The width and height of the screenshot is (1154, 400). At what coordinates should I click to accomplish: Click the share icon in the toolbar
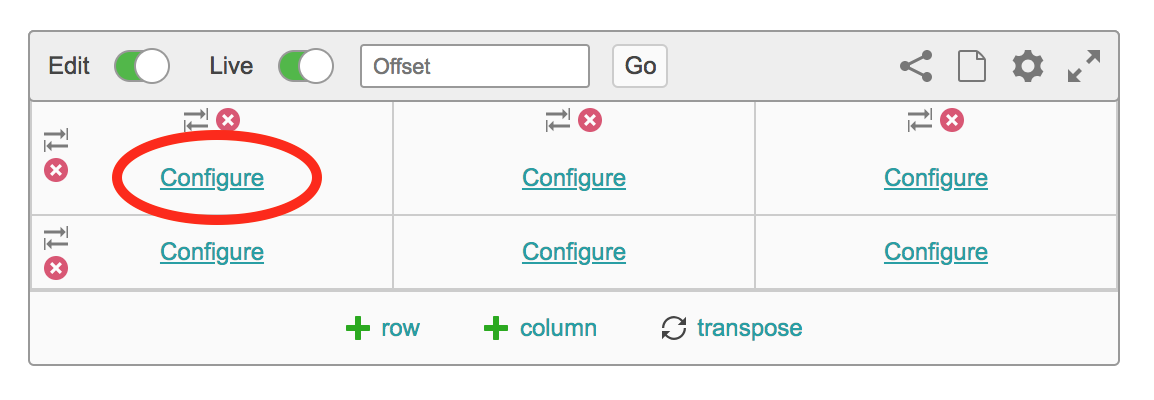[x=916, y=66]
